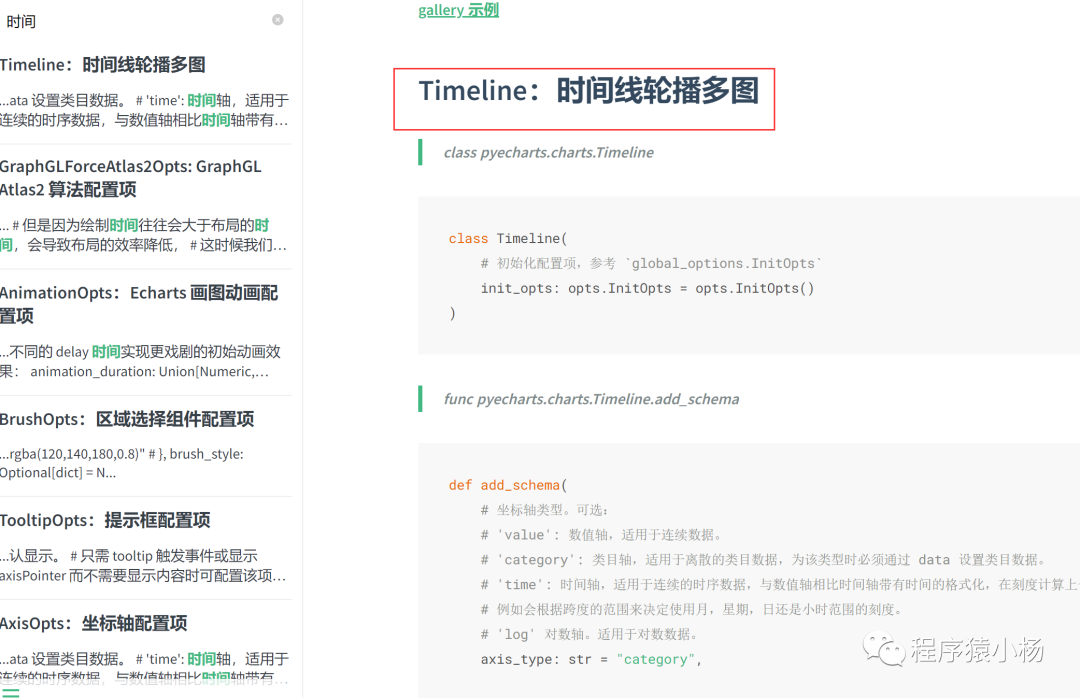Click code line init_opts: opts.InitOpts = opts.InitOpts()
1080x698 pixels.
(x=647, y=288)
